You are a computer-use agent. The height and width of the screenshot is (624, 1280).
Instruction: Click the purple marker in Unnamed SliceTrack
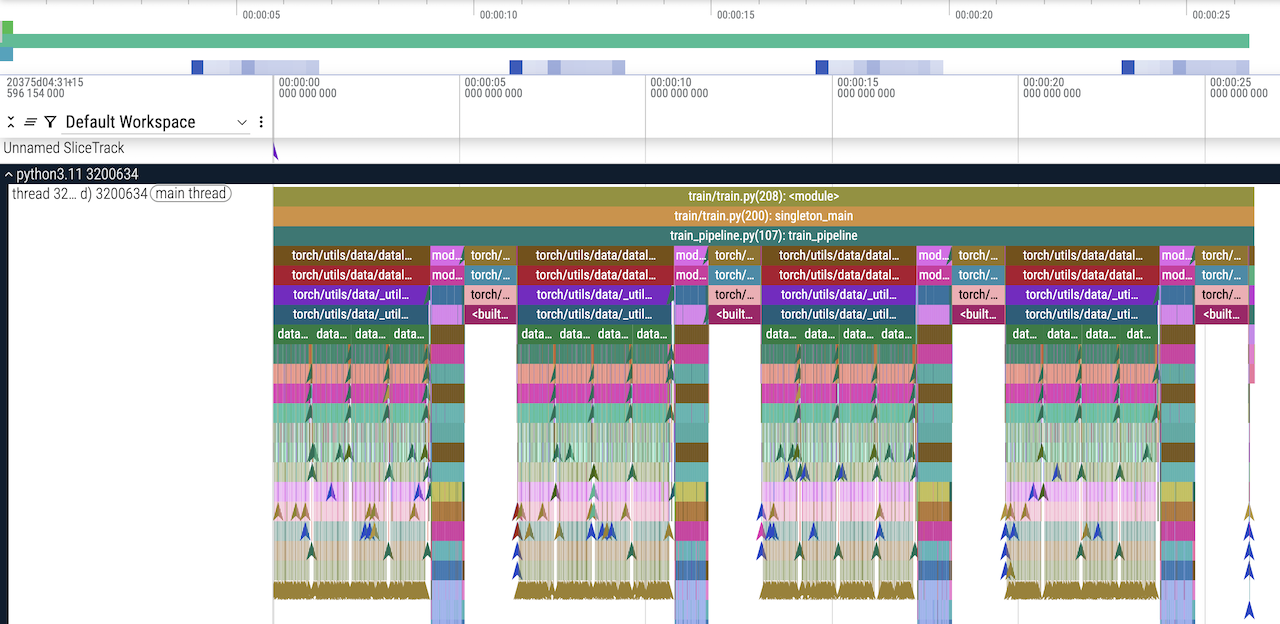tap(275, 150)
